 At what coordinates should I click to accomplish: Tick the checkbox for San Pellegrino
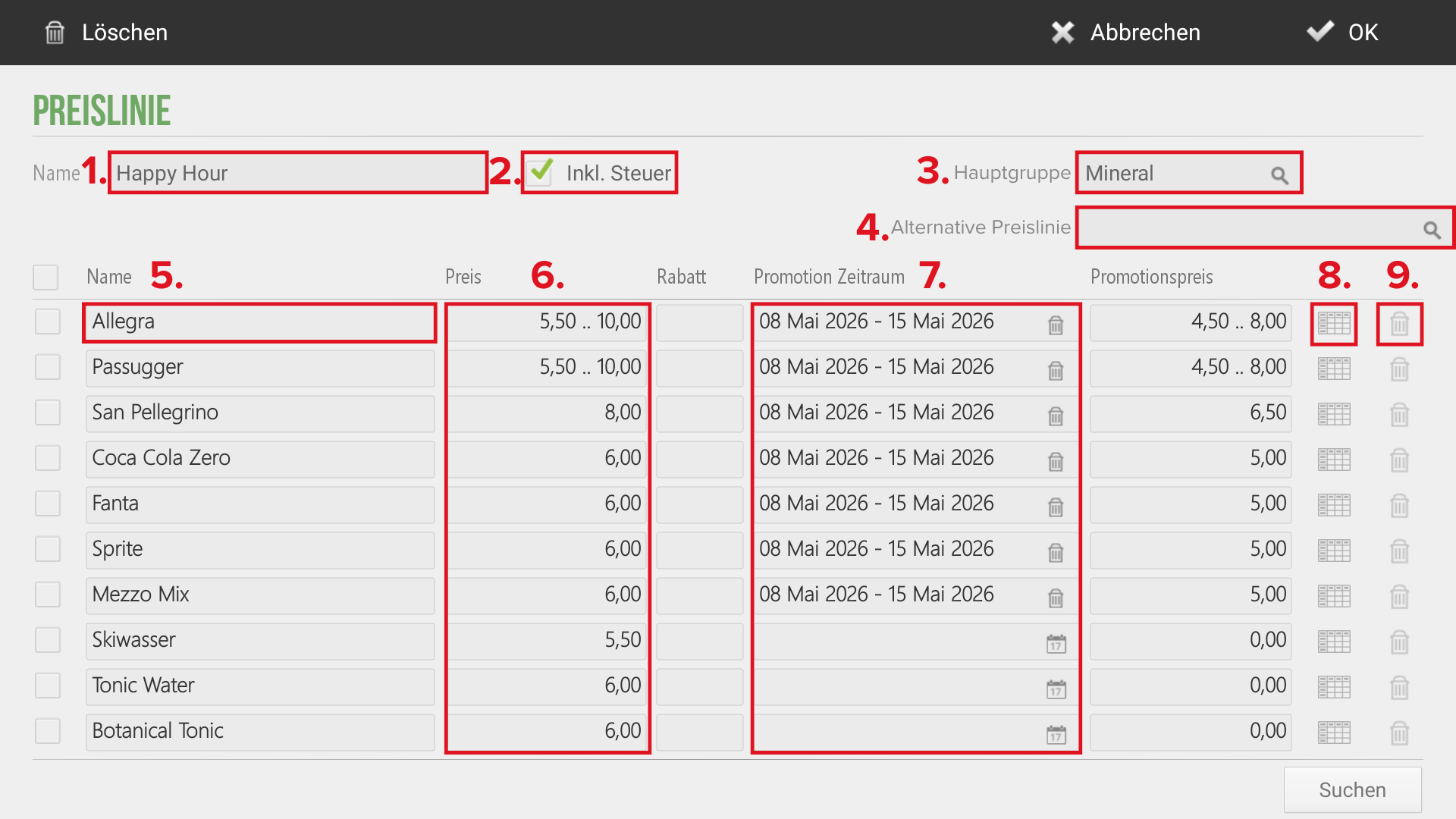tap(48, 413)
